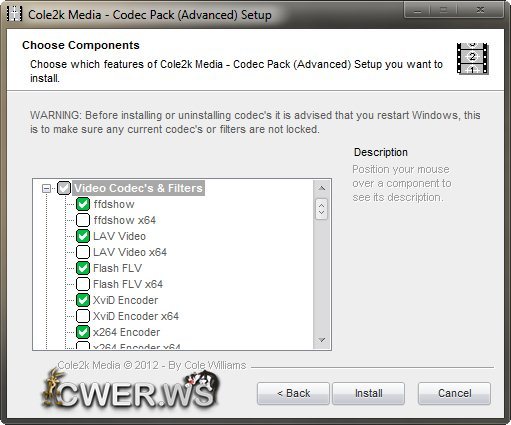Uncheck the XviD Encoder checkbox
The height and width of the screenshot is (425, 511).
pyautogui.click(x=83, y=300)
